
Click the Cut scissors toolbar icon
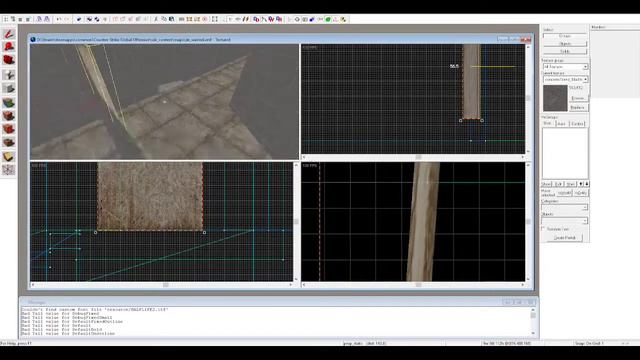pos(156,19)
